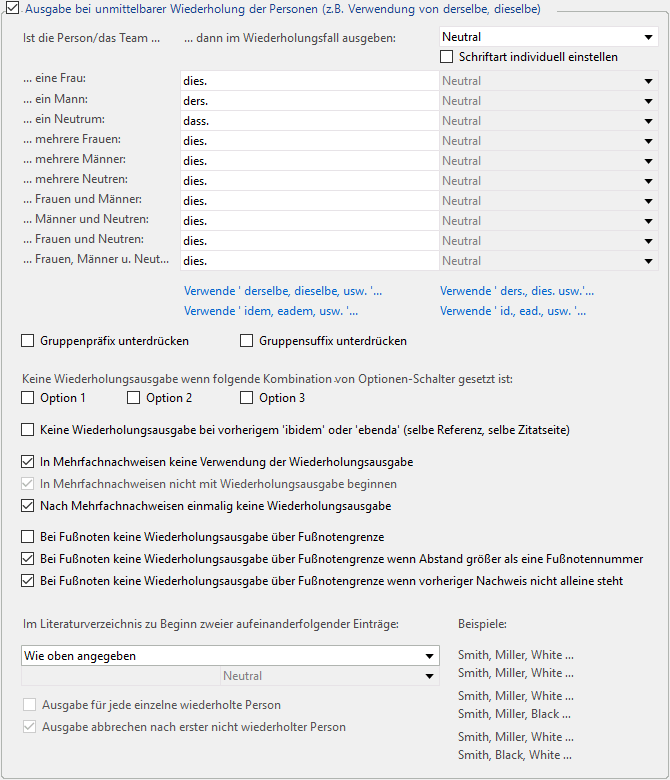670x780 pixels.
Task: Tick 'Gruppenpräfix unterdrücken' checkbox
Action: [27, 341]
